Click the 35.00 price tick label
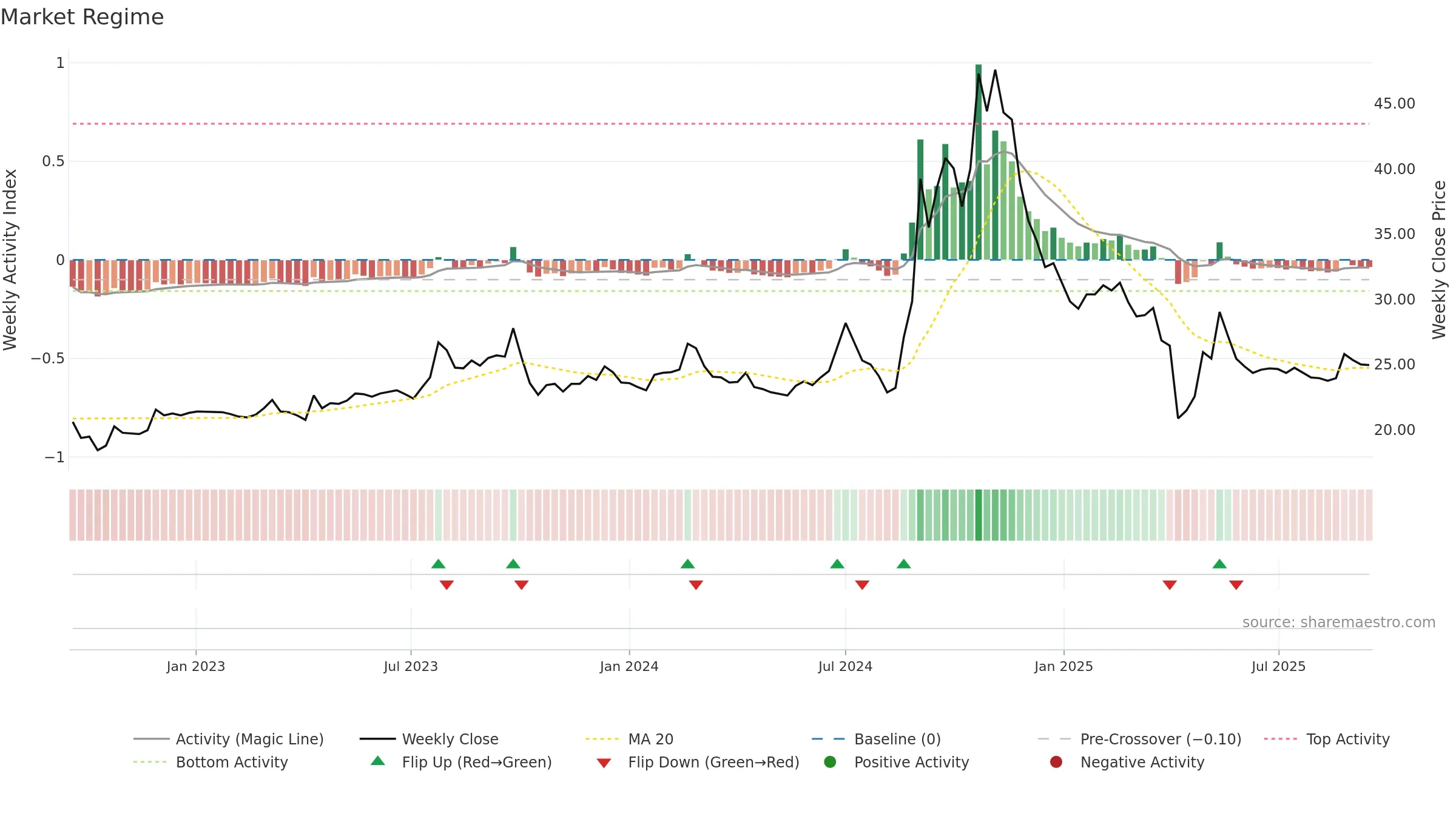 1394,234
